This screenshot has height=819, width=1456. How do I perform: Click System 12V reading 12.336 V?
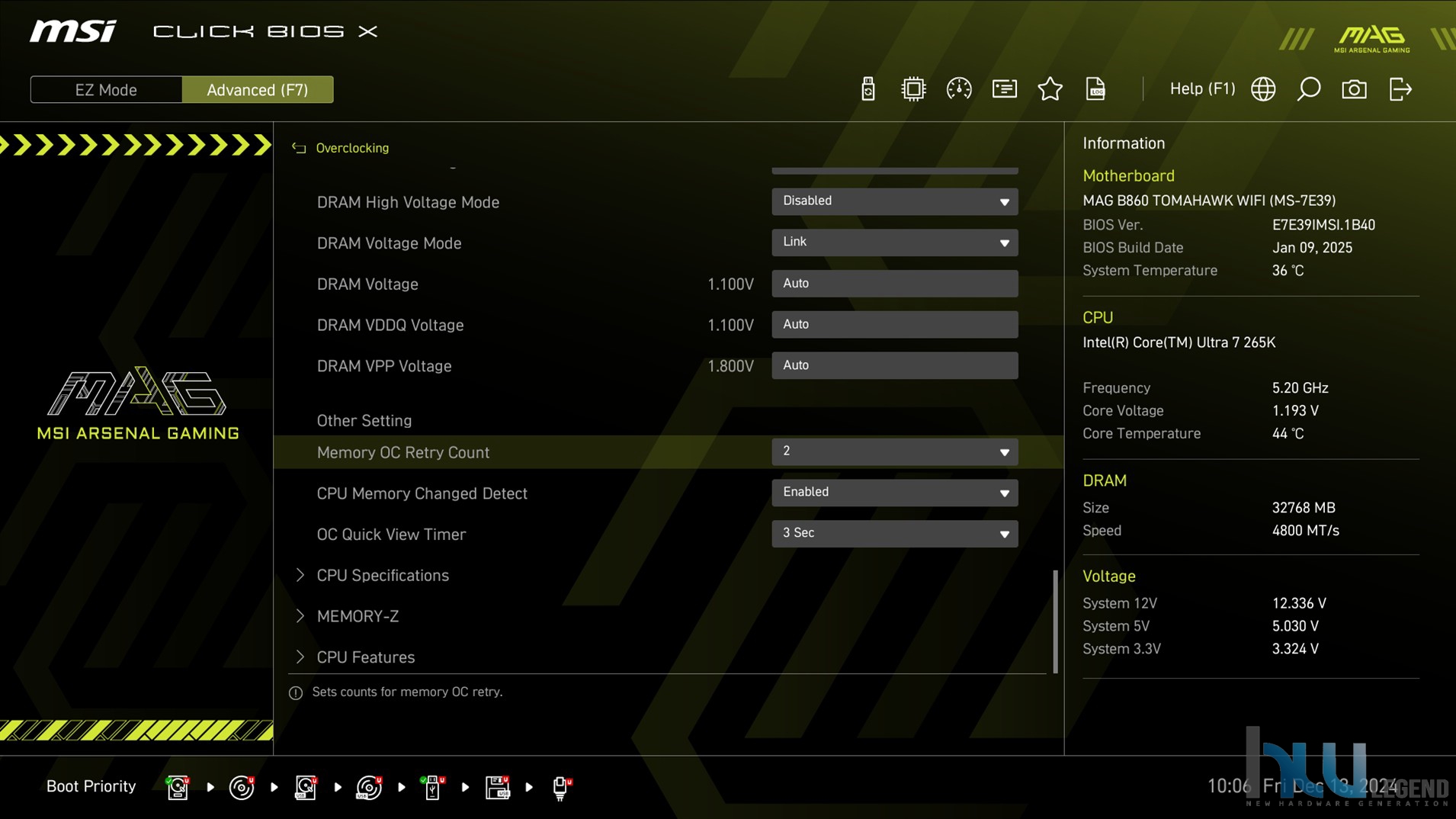coord(1299,603)
